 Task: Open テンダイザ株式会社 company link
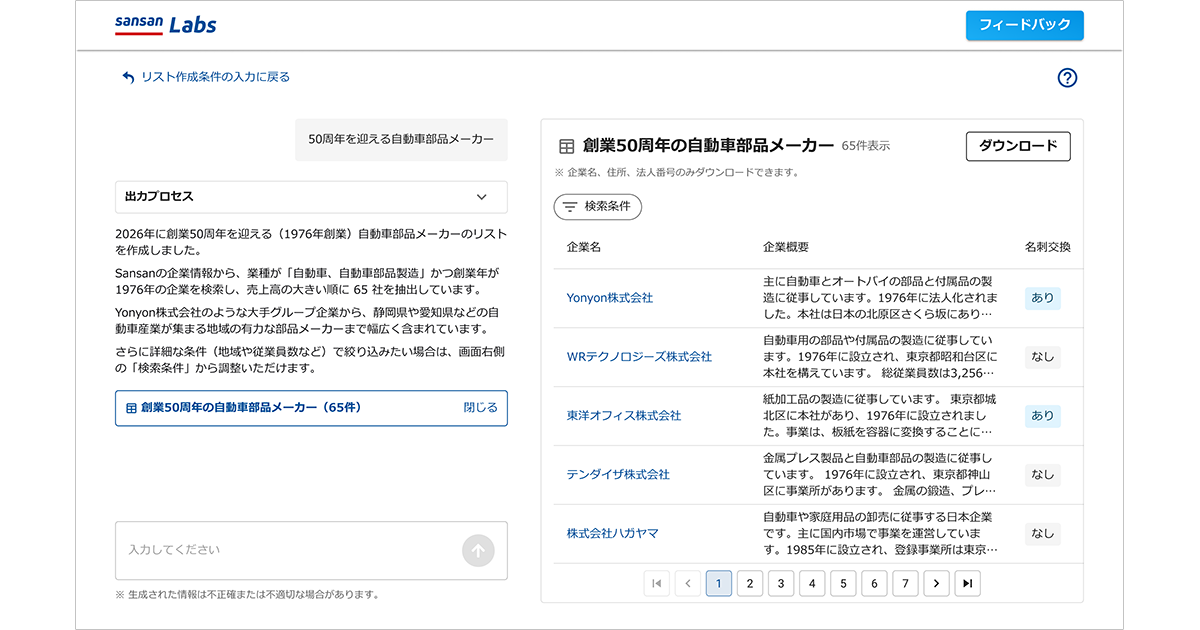click(x=618, y=475)
